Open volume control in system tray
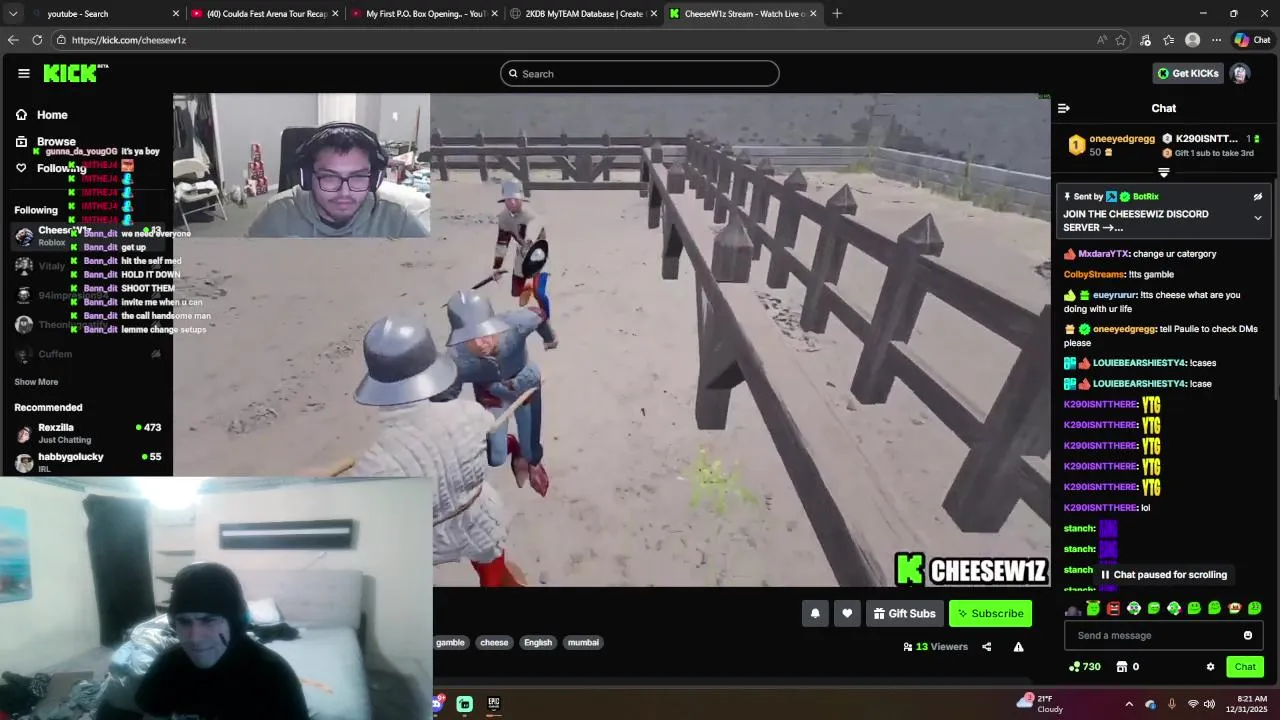The image size is (1280, 720). 1210,704
